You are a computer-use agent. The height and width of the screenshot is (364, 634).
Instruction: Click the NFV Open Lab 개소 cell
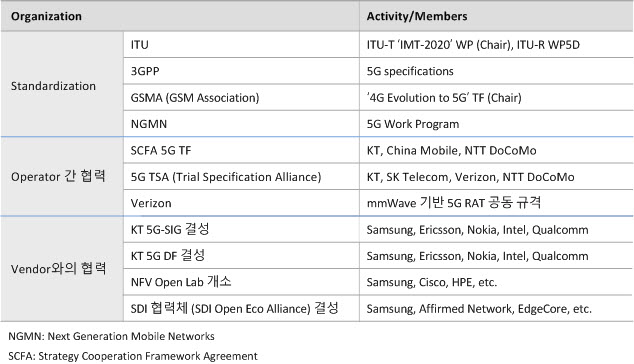tap(241, 282)
